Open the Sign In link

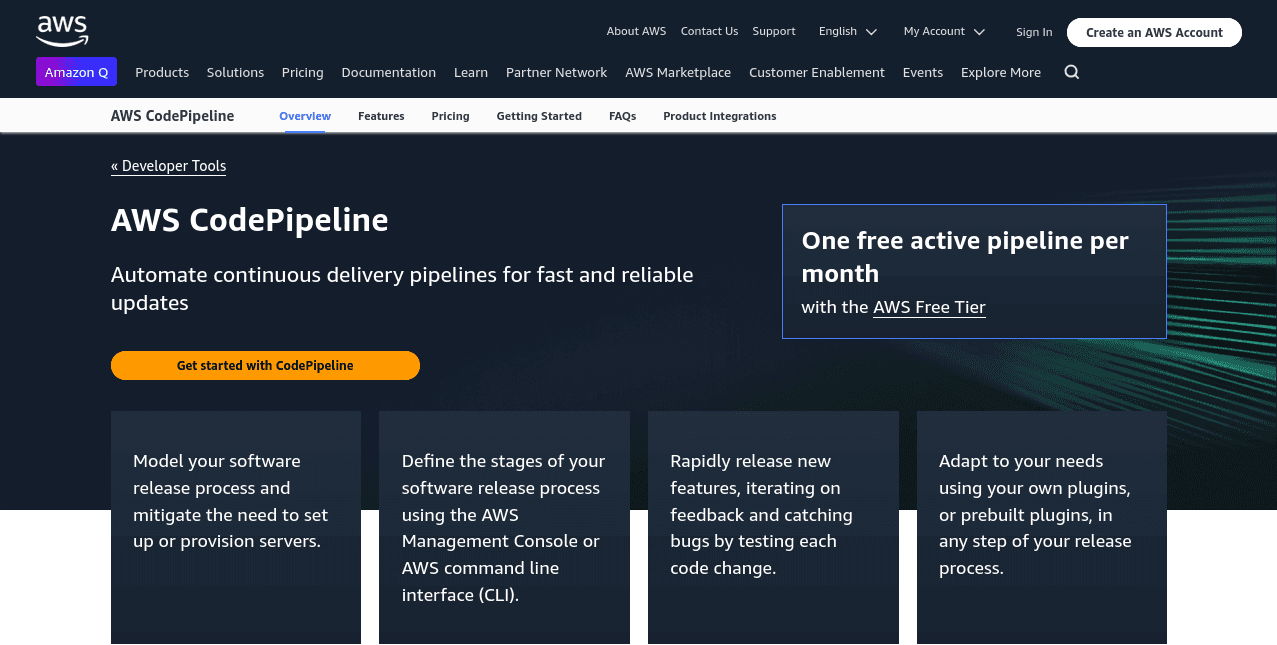tap(1034, 32)
